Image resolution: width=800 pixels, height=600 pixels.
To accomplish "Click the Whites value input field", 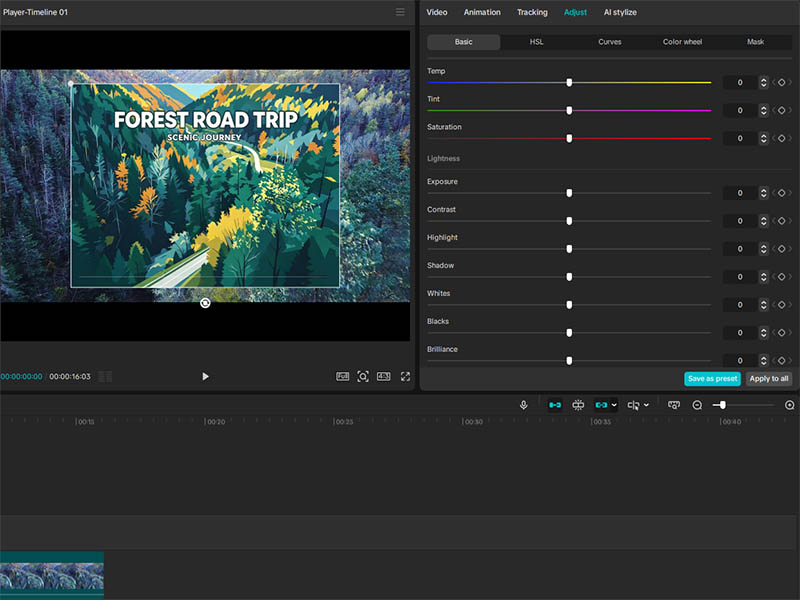I will click(x=740, y=305).
